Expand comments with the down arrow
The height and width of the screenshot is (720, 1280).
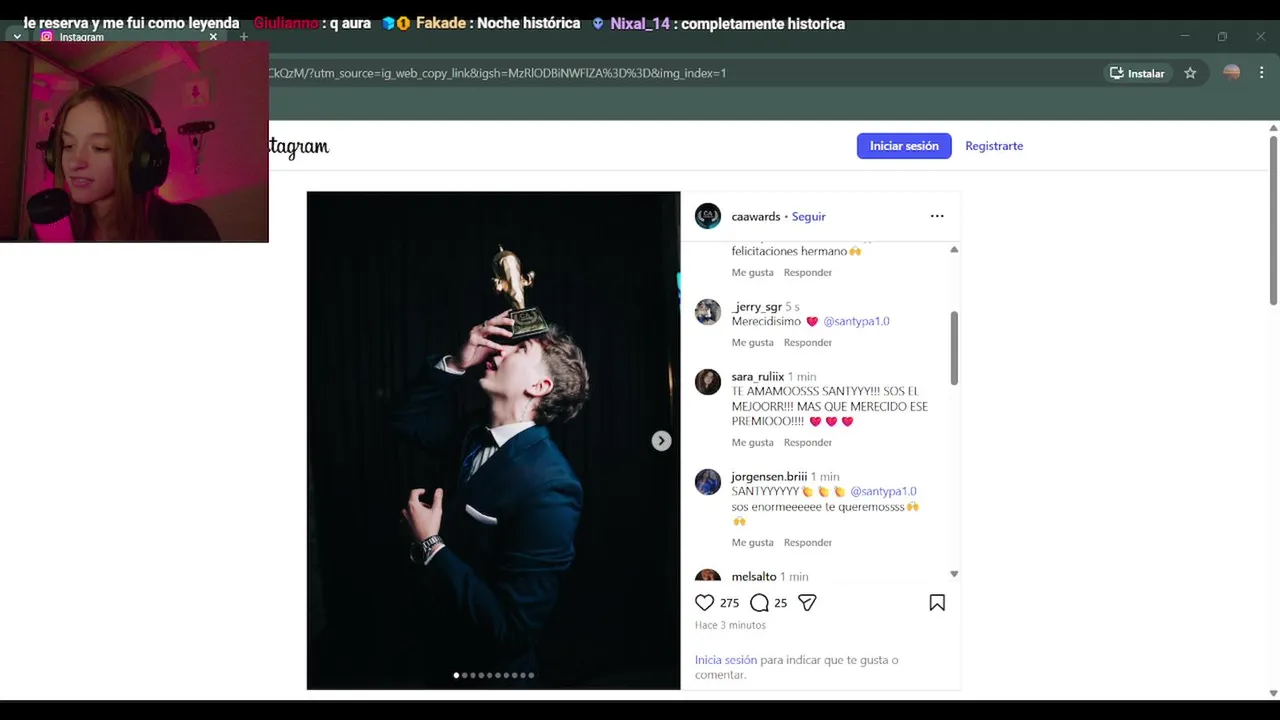954,574
